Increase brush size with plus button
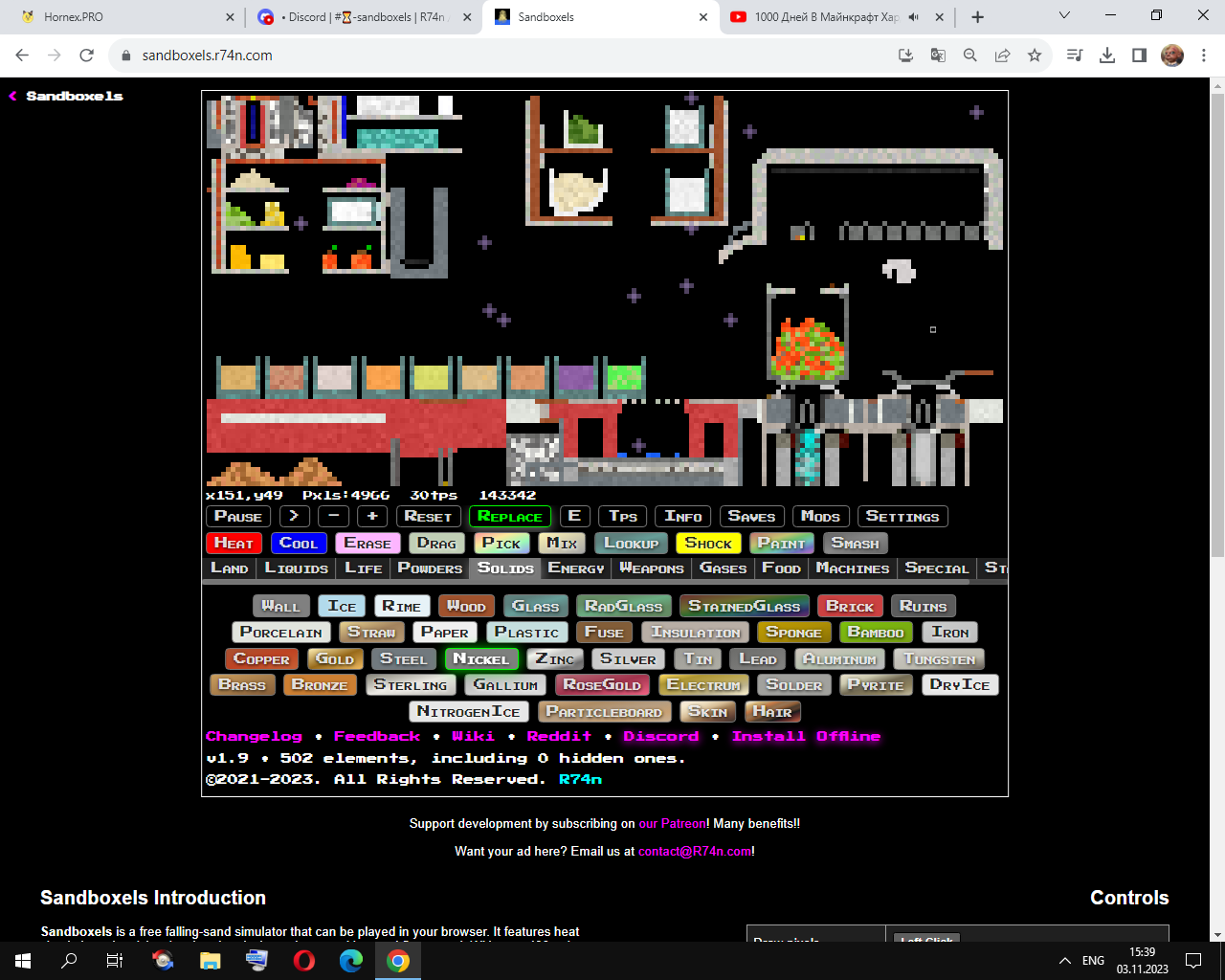 372,517
